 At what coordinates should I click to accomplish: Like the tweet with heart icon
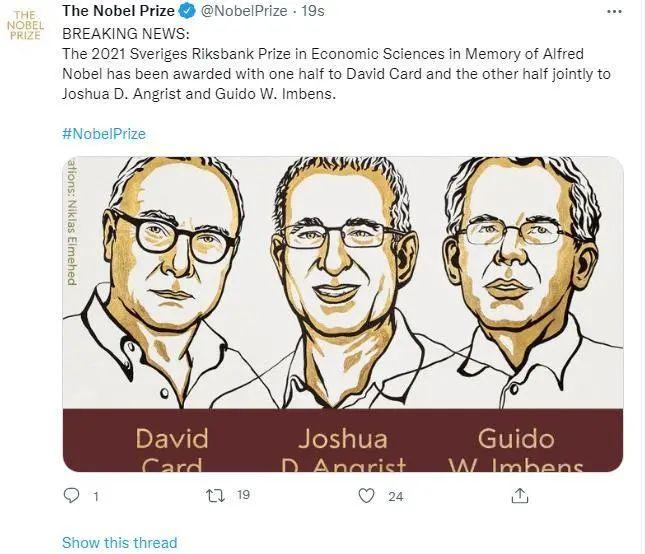coord(366,495)
